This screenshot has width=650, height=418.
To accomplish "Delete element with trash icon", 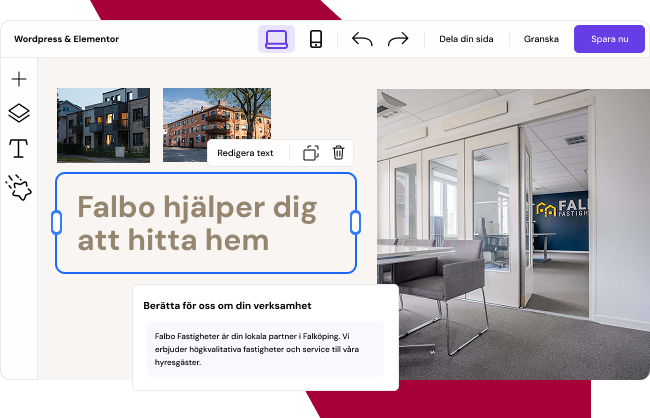I will click(x=338, y=153).
